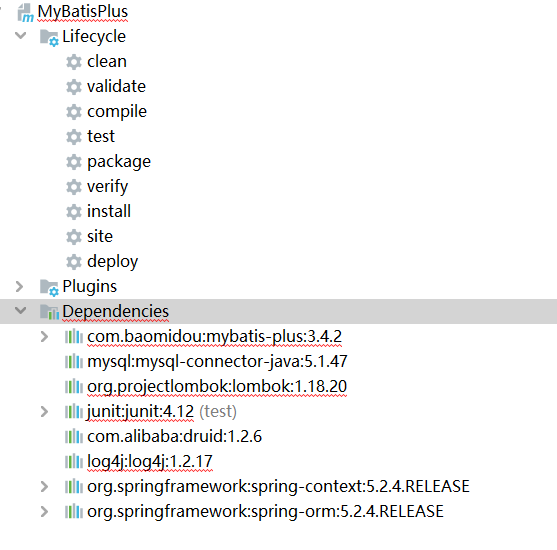Select the Plugins label
557x550 pixels.
(x=90, y=287)
